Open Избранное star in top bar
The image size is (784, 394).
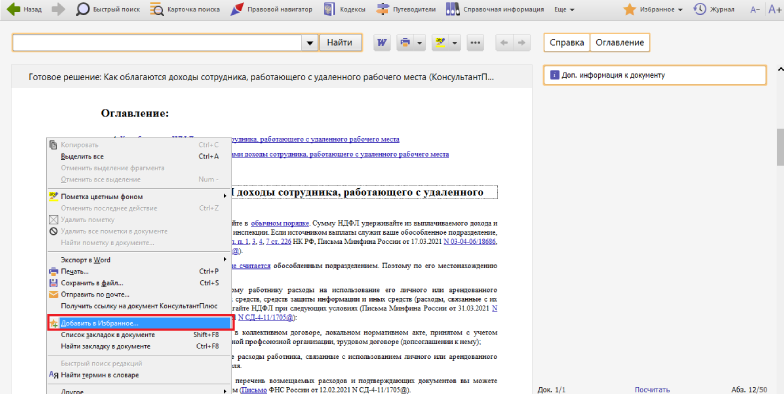tap(653, 9)
